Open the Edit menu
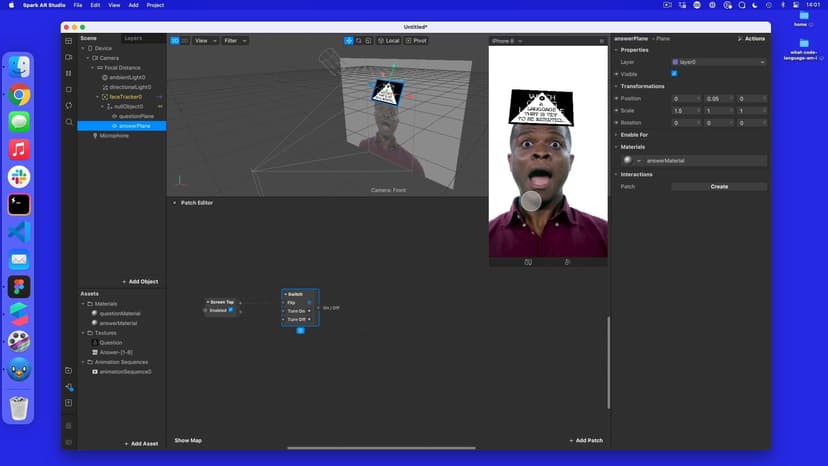The width and height of the screenshot is (828, 466). click(95, 5)
